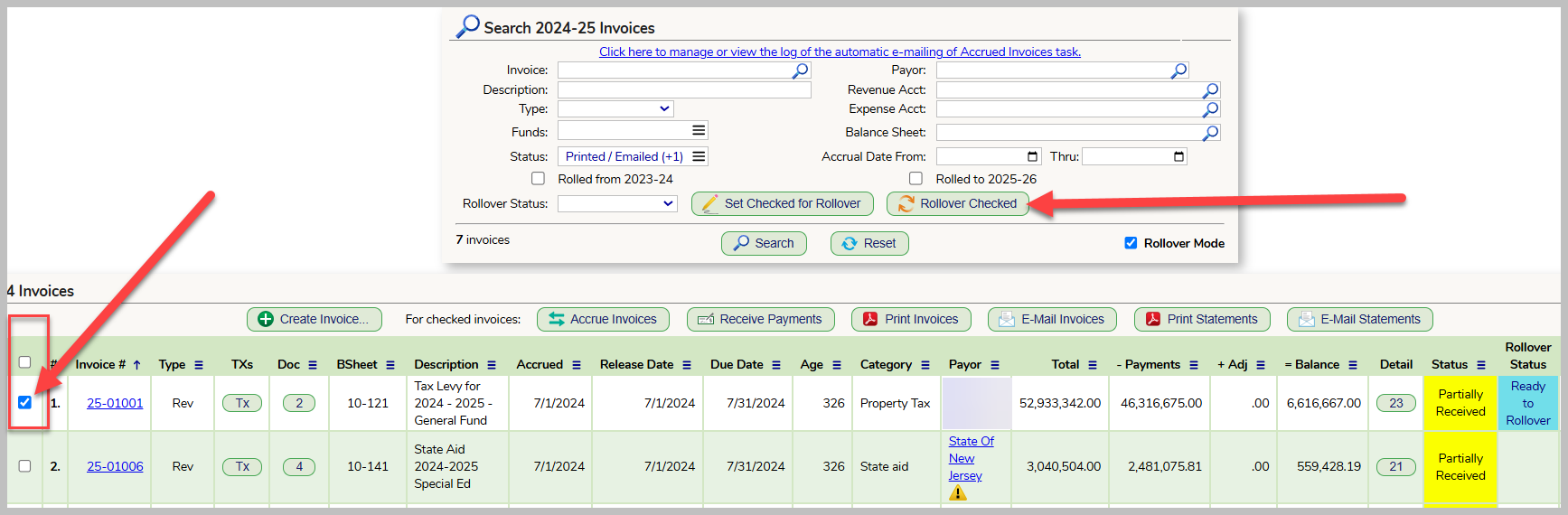Open the Payor lookup magnifier icon
The width and height of the screenshot is (1568, 515).
click(1178, 70)
